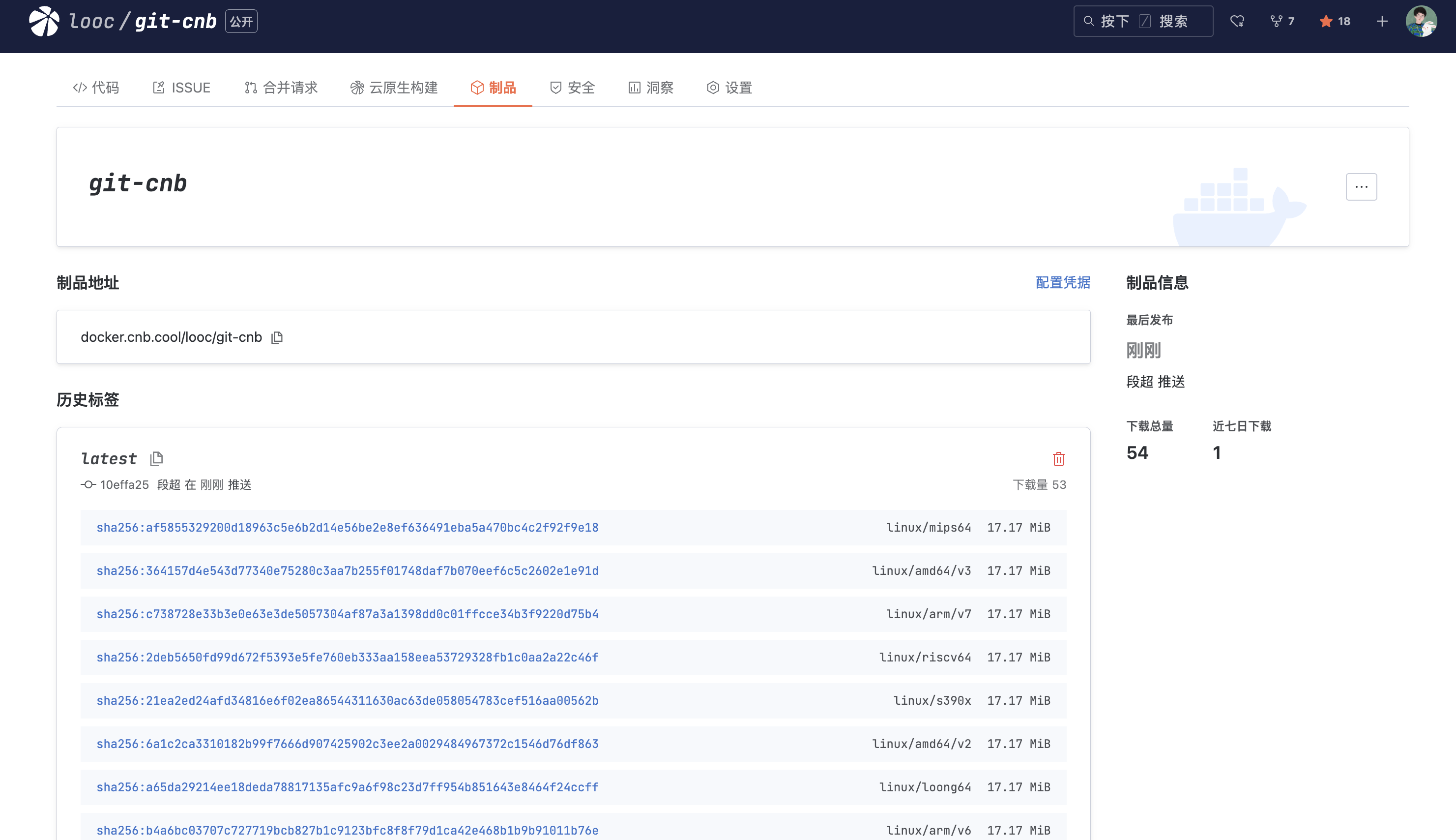Open the plus menu in the top bar
This screenshot has height=840, width=1456.
click(1382, 21)
